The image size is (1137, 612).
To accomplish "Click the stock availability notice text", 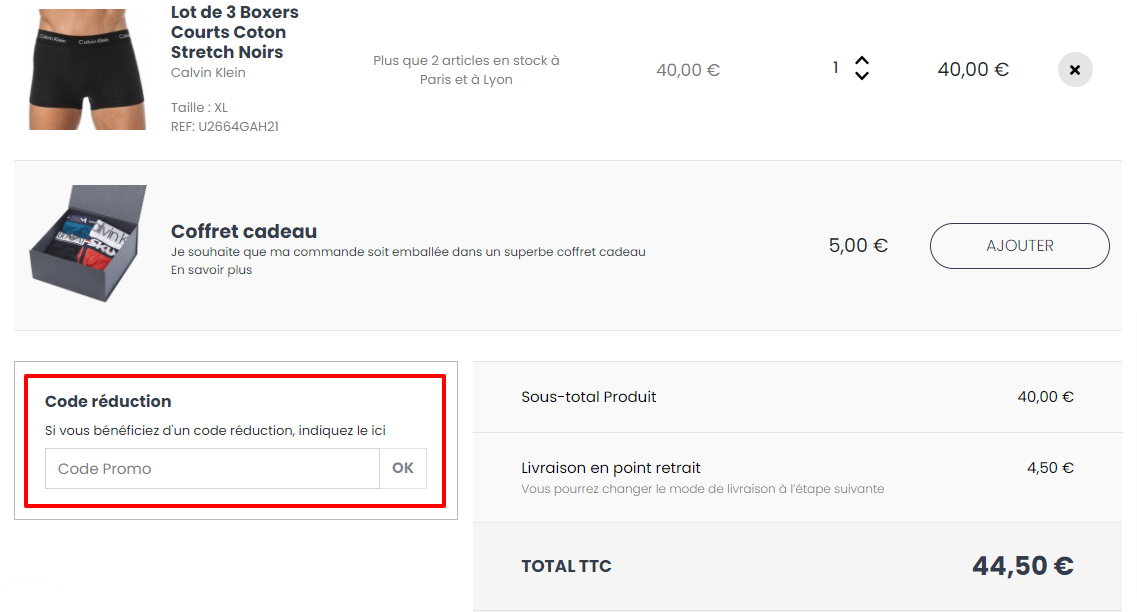I will [x=466, y=70].
